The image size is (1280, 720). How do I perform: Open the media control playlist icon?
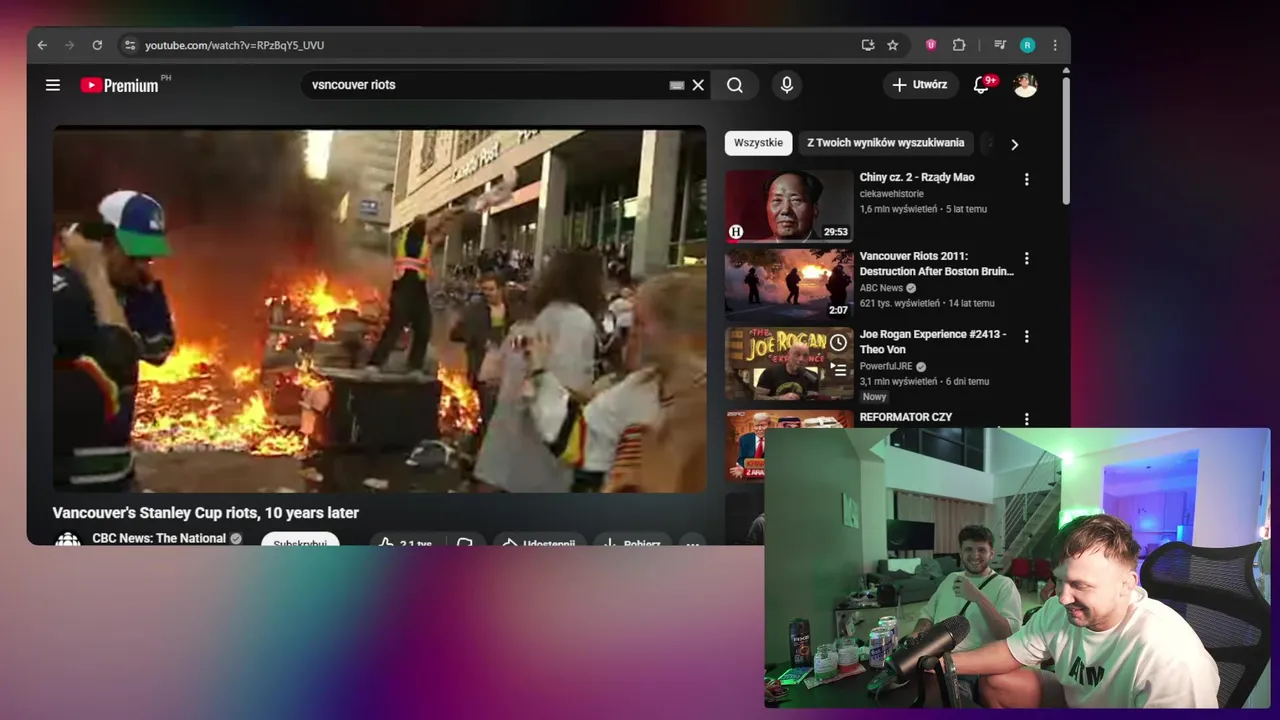point(999,45)
